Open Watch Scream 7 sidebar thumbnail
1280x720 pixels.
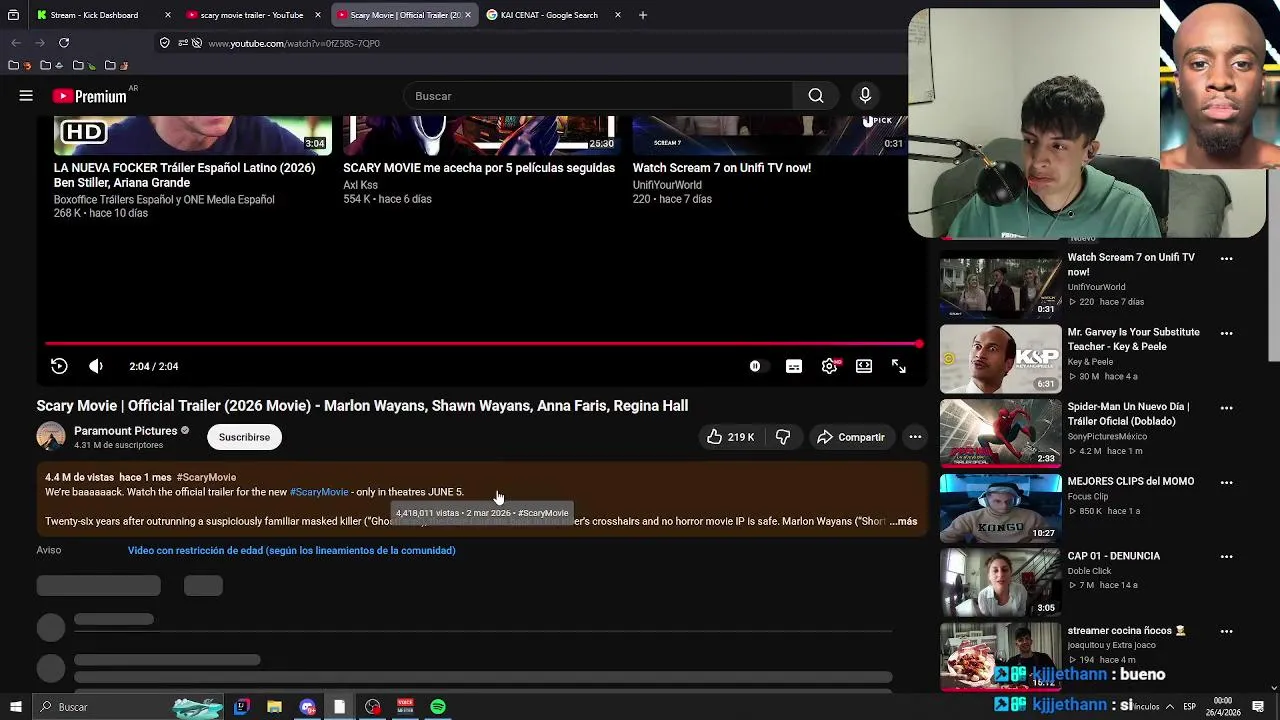[x=1000, y=284]
